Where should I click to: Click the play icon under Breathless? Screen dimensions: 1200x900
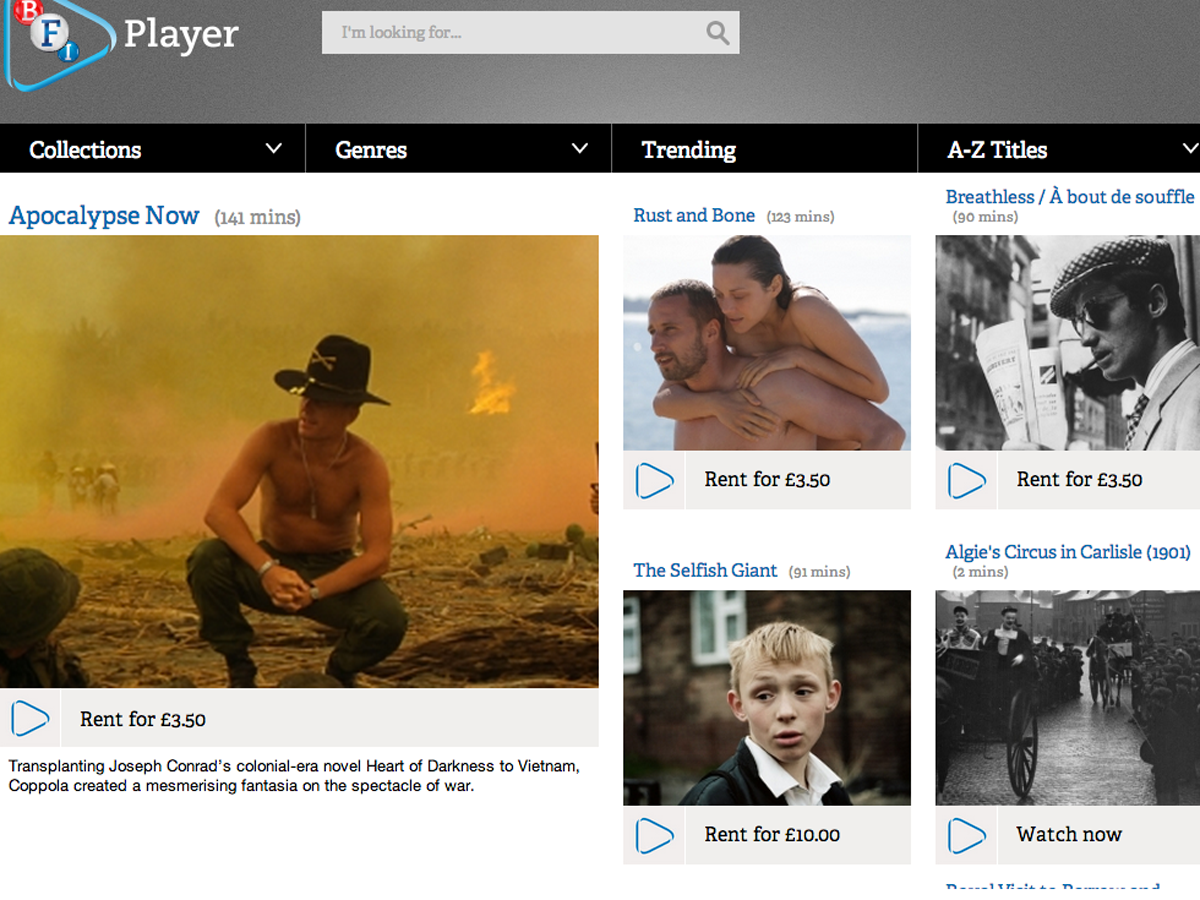tap(966, 480)
